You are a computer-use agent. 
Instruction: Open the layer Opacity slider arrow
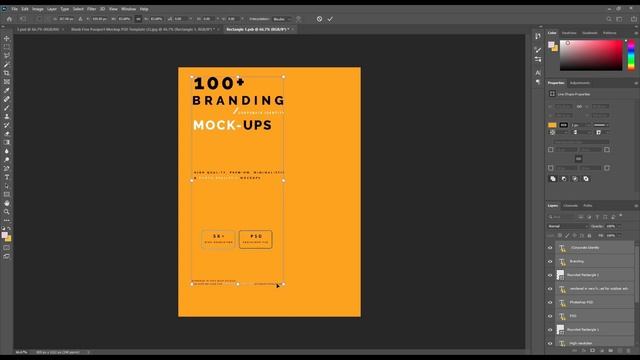(x=619, y=226)
